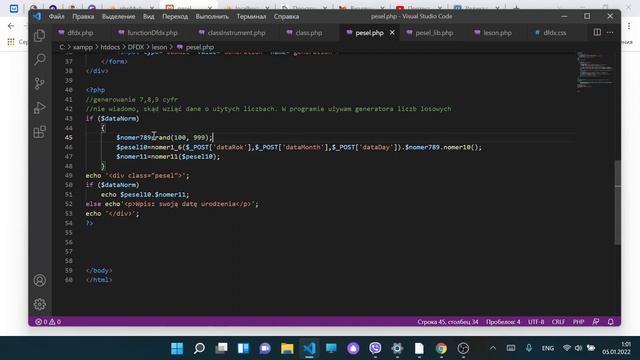
Task: Open the notifications bell in the status bar
Action: click(x=611, y=322)
